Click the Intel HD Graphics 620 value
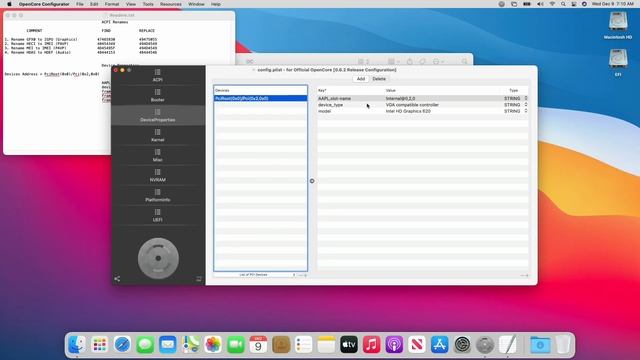The height and width of the screenshot is (360, 640). coord(408,111)
